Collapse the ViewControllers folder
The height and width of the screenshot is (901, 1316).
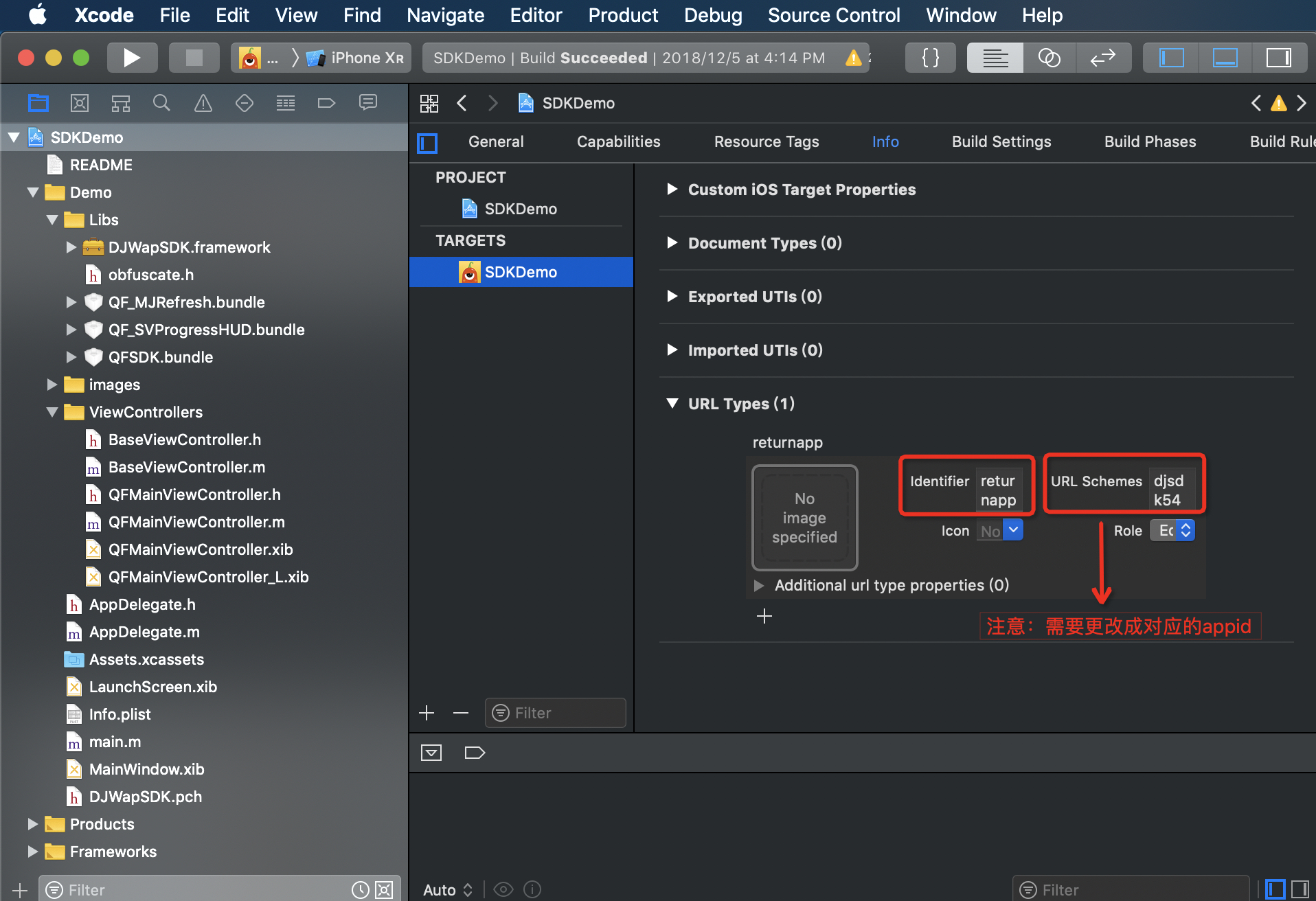(52, 412)
